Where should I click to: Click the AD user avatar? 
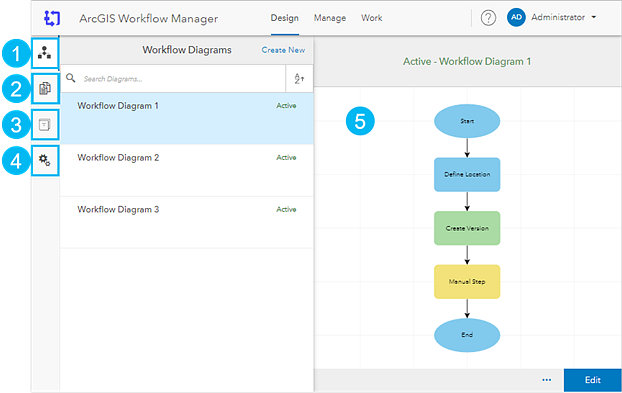pos(516,17)
